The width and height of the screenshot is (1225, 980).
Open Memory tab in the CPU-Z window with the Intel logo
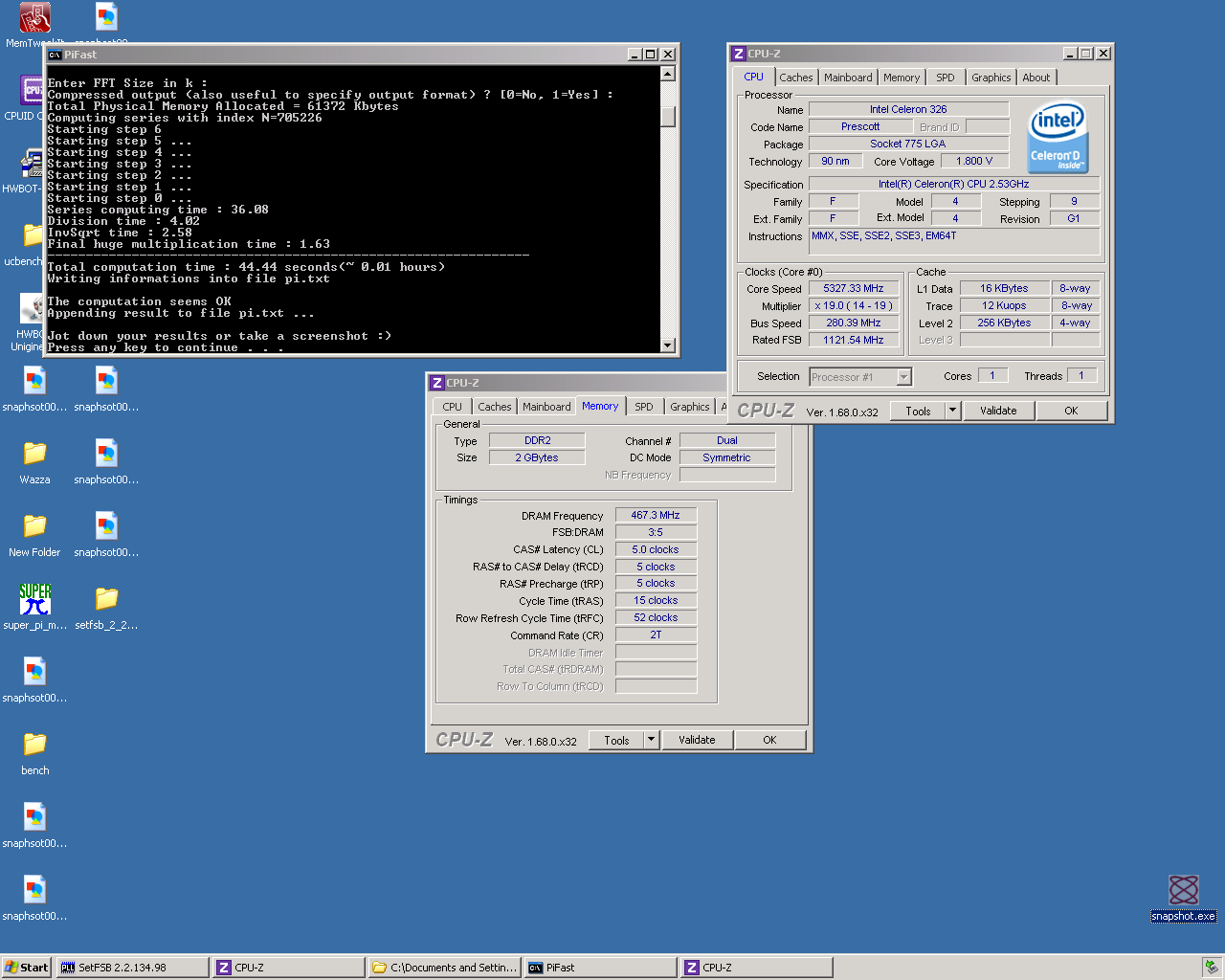pos(902,78)
